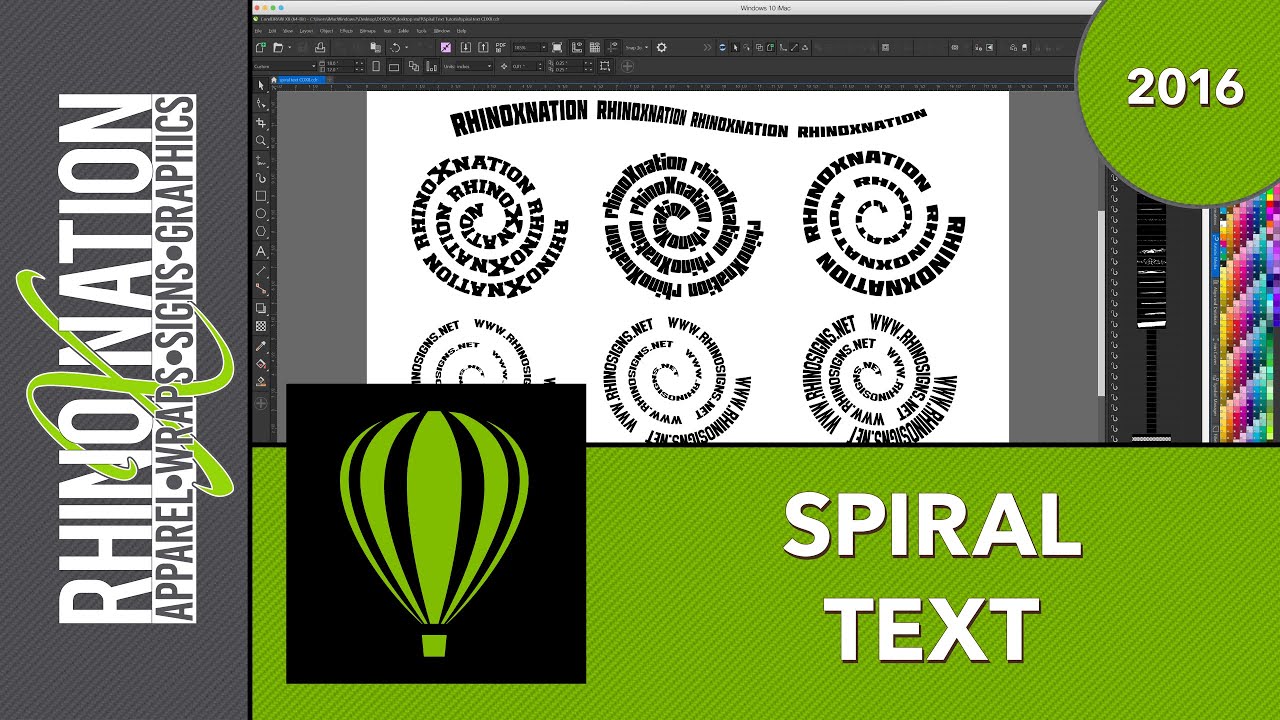Select the Ellipse tool
The width and height of the screenshot is (1280, 720).
click(261, 213)
